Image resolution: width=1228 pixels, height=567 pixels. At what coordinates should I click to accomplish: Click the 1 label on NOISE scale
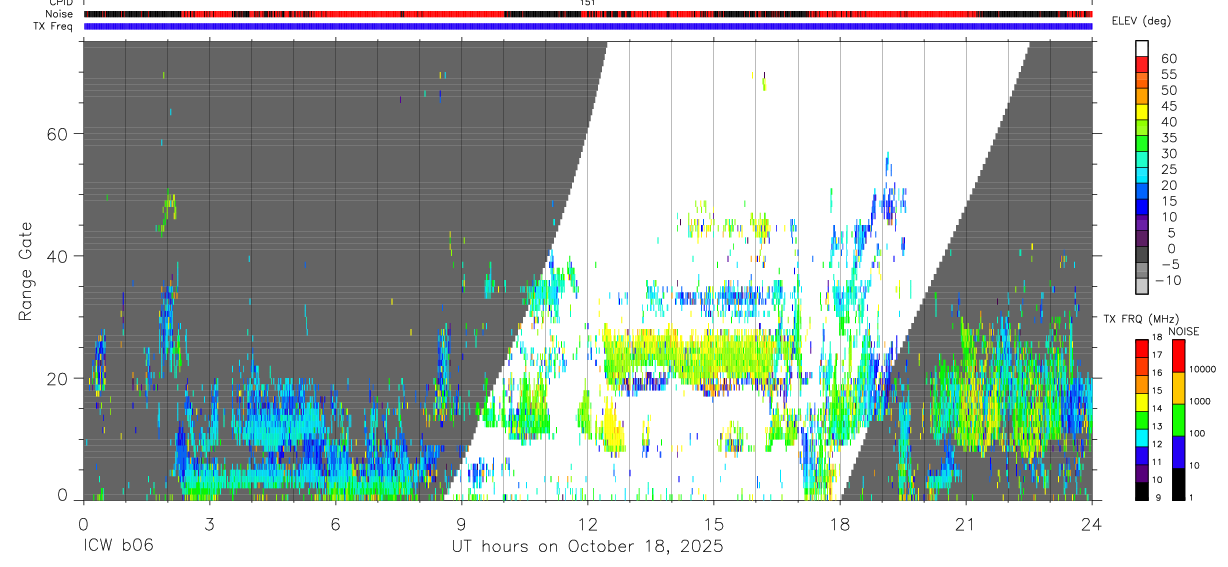point(1191,498)
